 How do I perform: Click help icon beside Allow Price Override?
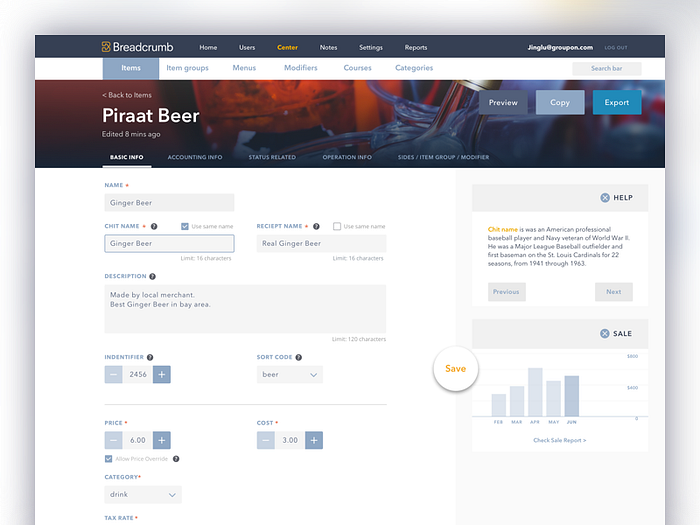[x=176, y=459]
